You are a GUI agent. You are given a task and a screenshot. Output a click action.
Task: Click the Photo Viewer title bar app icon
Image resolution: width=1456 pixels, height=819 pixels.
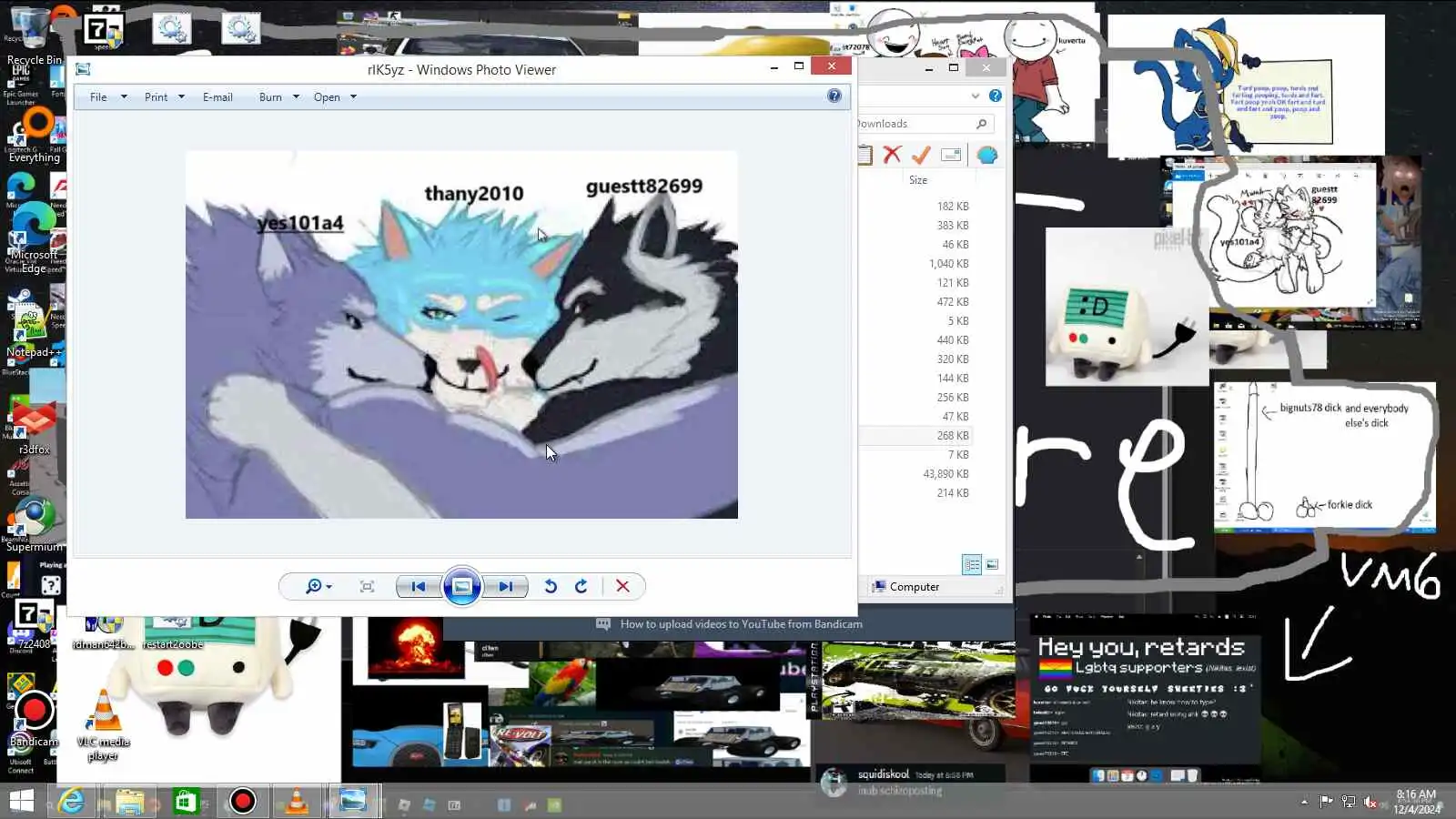[x=83, y=69]
